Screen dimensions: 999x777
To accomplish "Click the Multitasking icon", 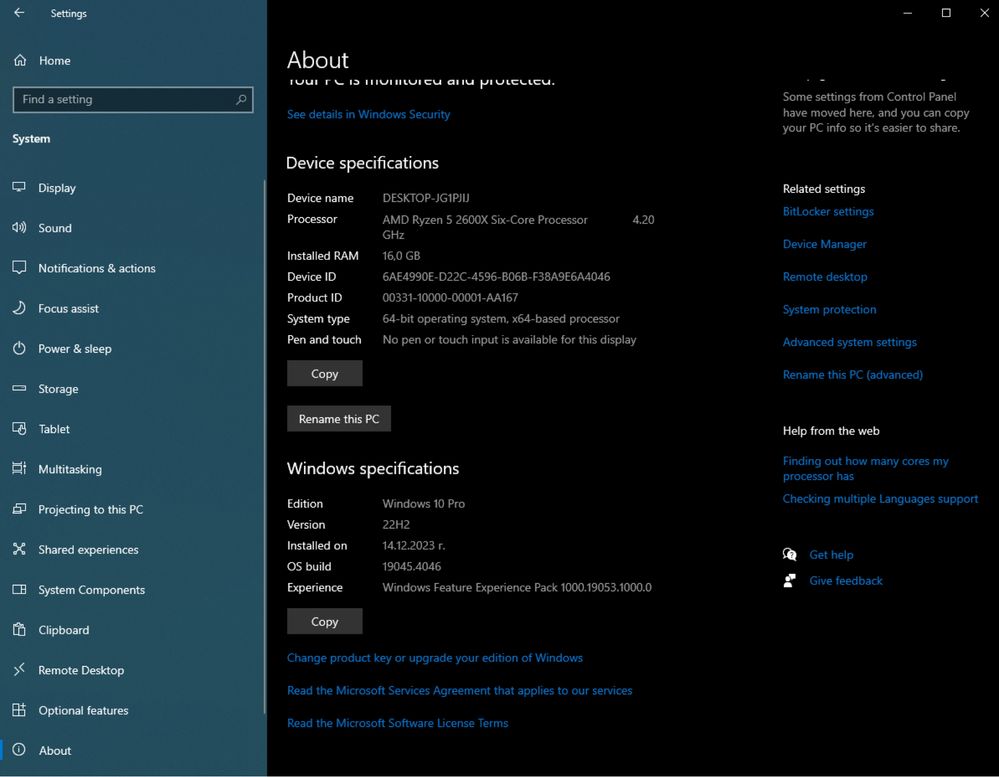I will pyautogui.click(x=19, y=468).
